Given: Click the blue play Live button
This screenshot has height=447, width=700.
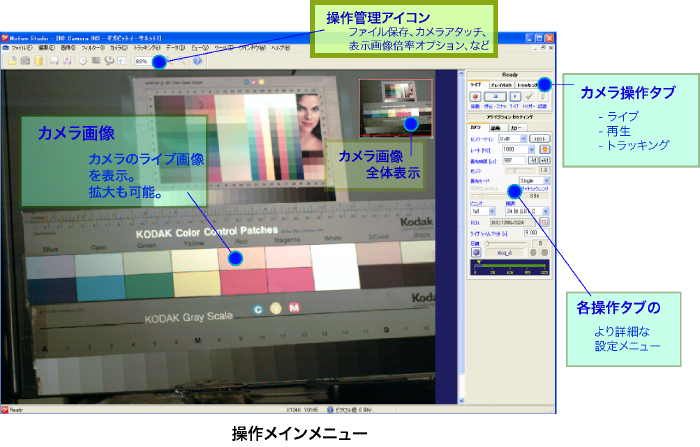Looking at the screenshot, I should point(515,96).
